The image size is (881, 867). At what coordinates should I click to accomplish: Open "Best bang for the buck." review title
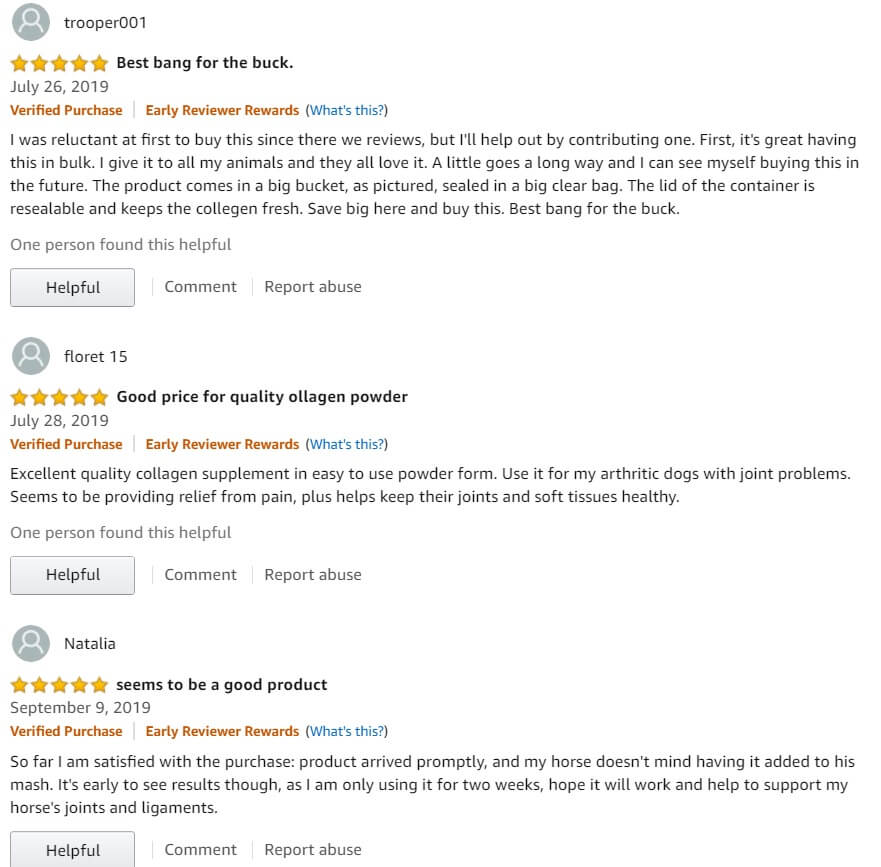205,63
